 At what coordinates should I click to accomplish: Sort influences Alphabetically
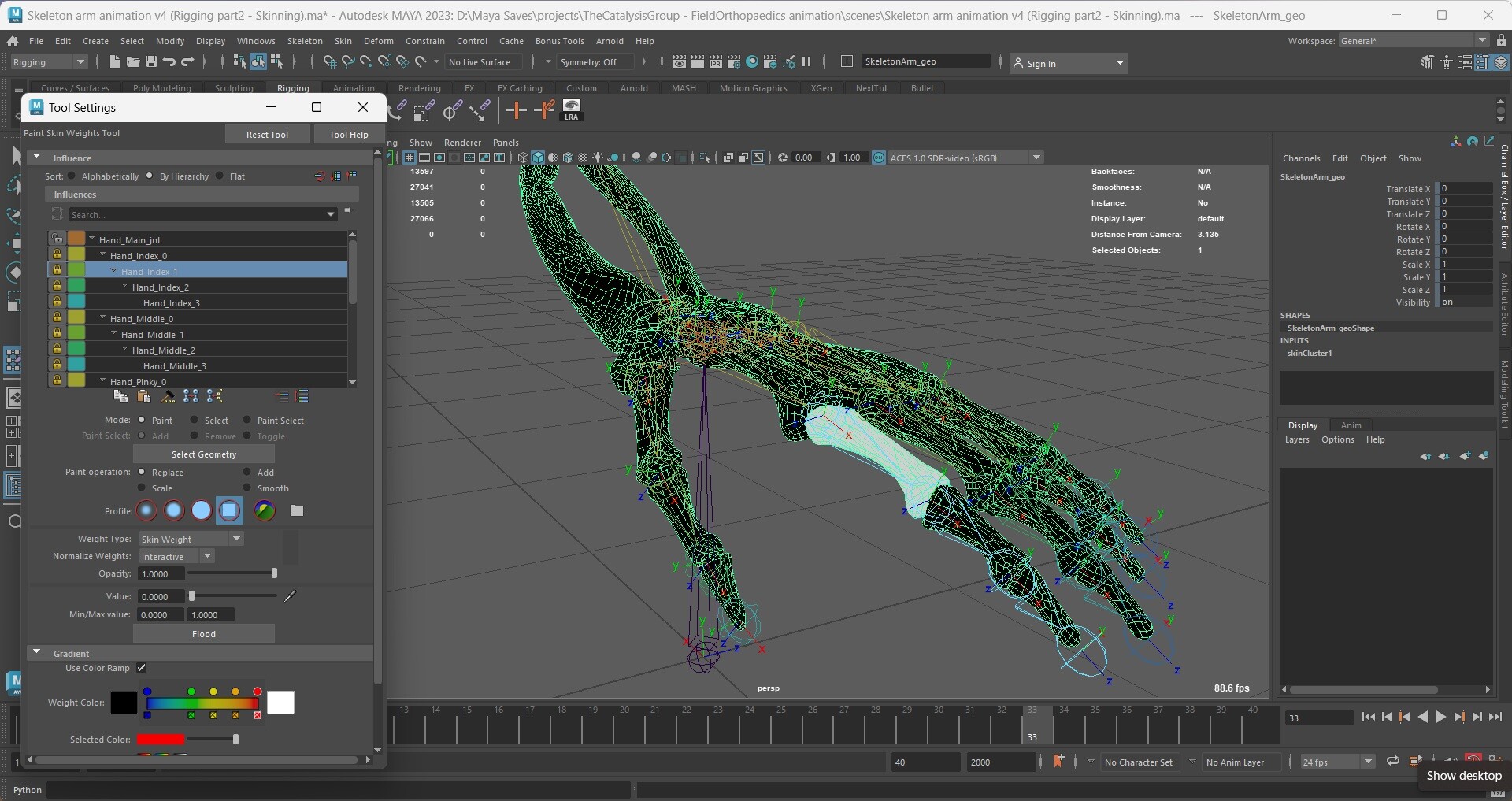point(72,176)
